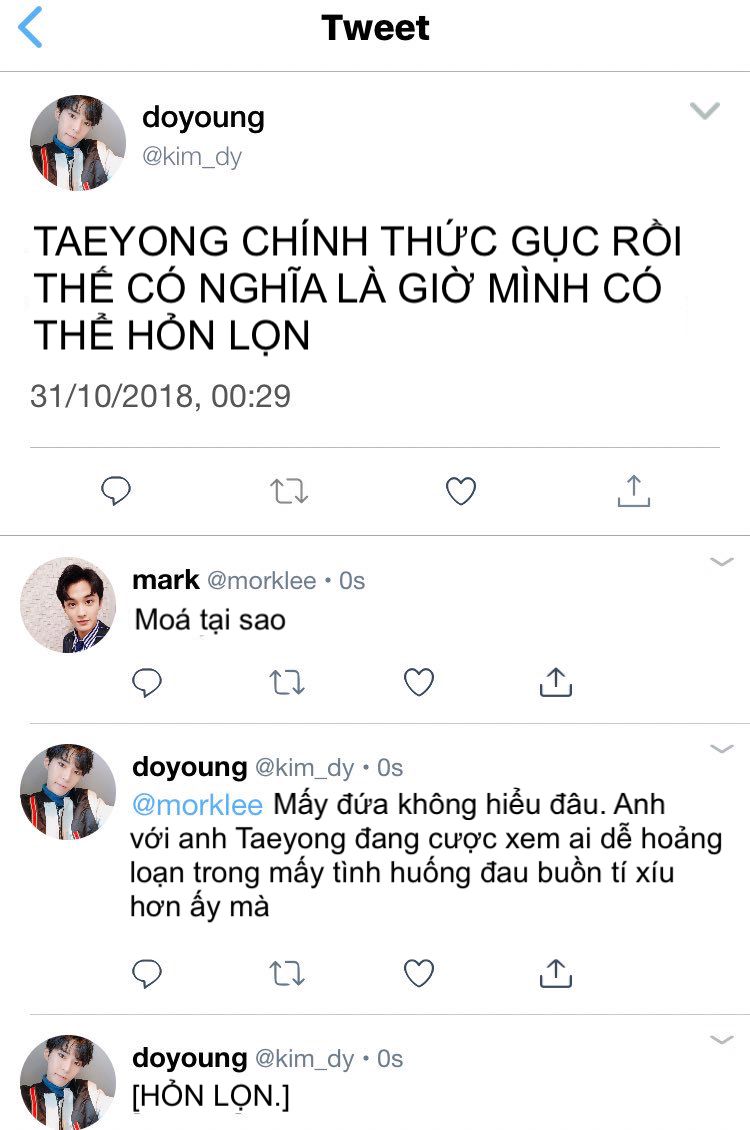The width and height of the screenshot is (750, 1130).
Task: Share doyoung's @morklee response tweet
Action: point(555,973)
